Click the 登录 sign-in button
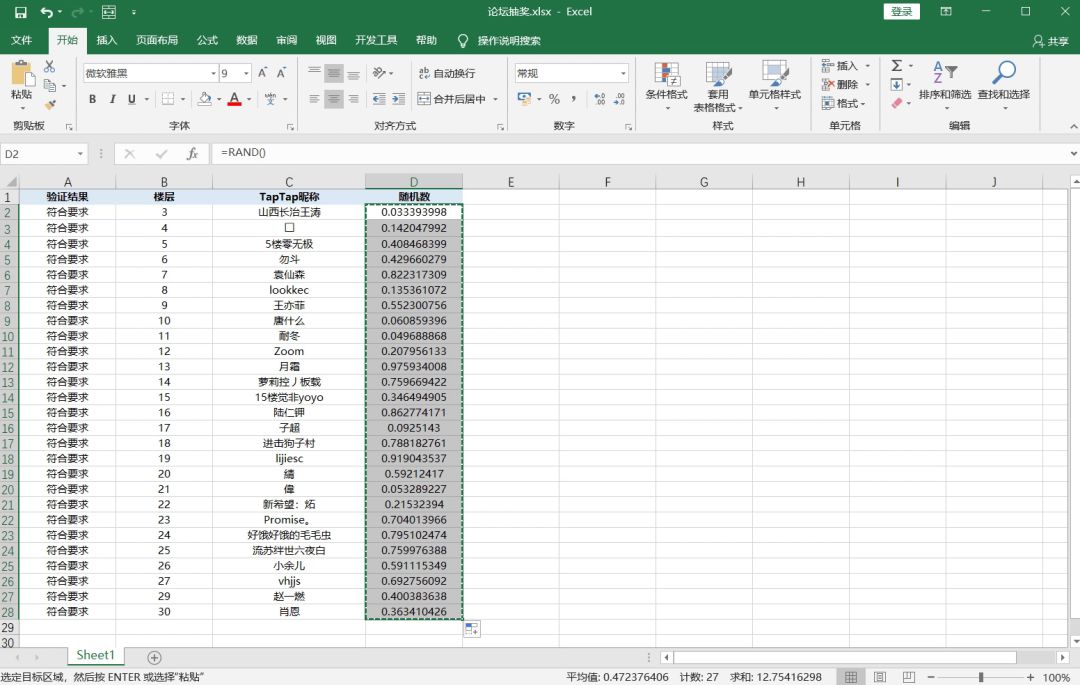 [x=902, y=12]
